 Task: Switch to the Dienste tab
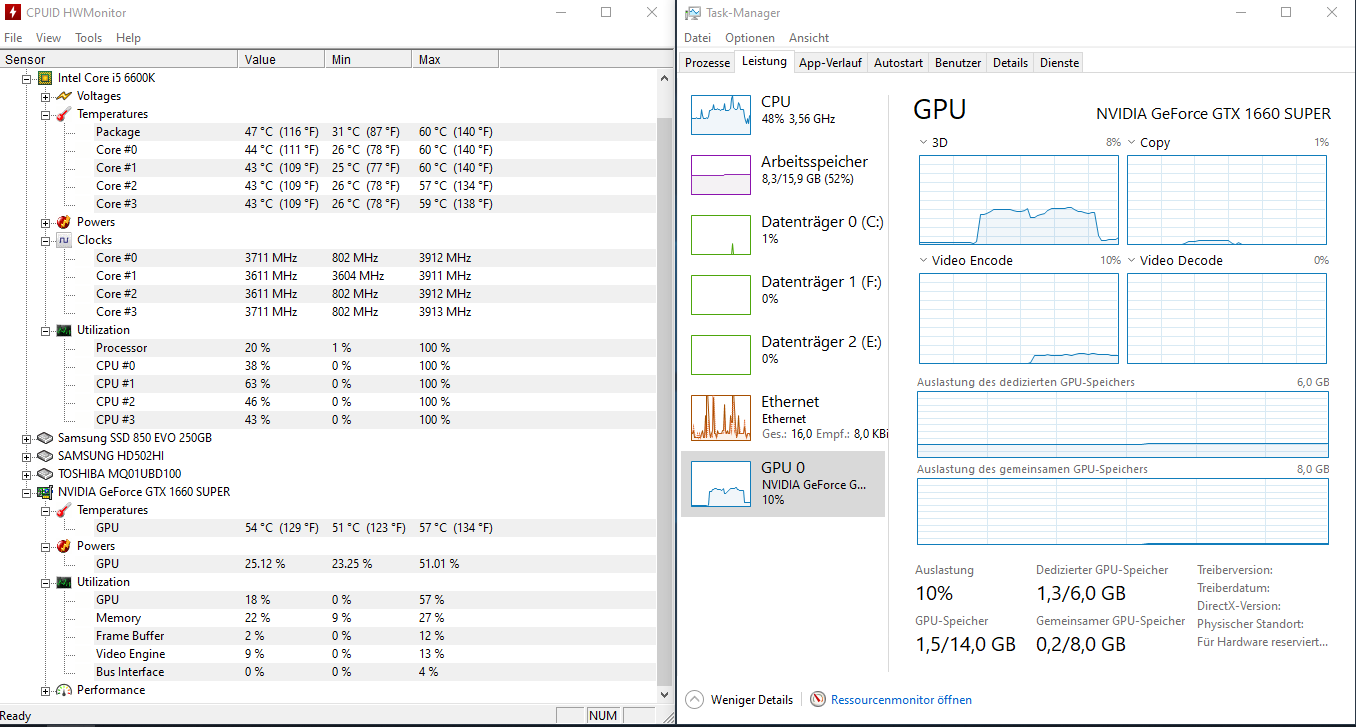[x=1059, y=63]
